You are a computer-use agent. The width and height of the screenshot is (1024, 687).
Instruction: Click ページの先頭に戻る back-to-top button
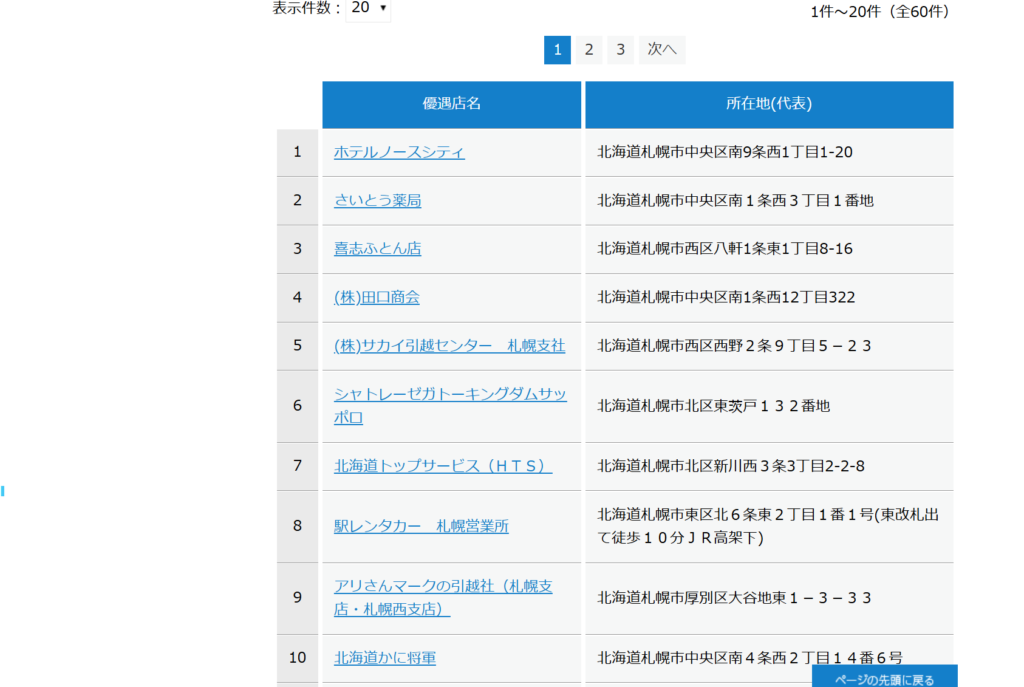click(884, 678)
